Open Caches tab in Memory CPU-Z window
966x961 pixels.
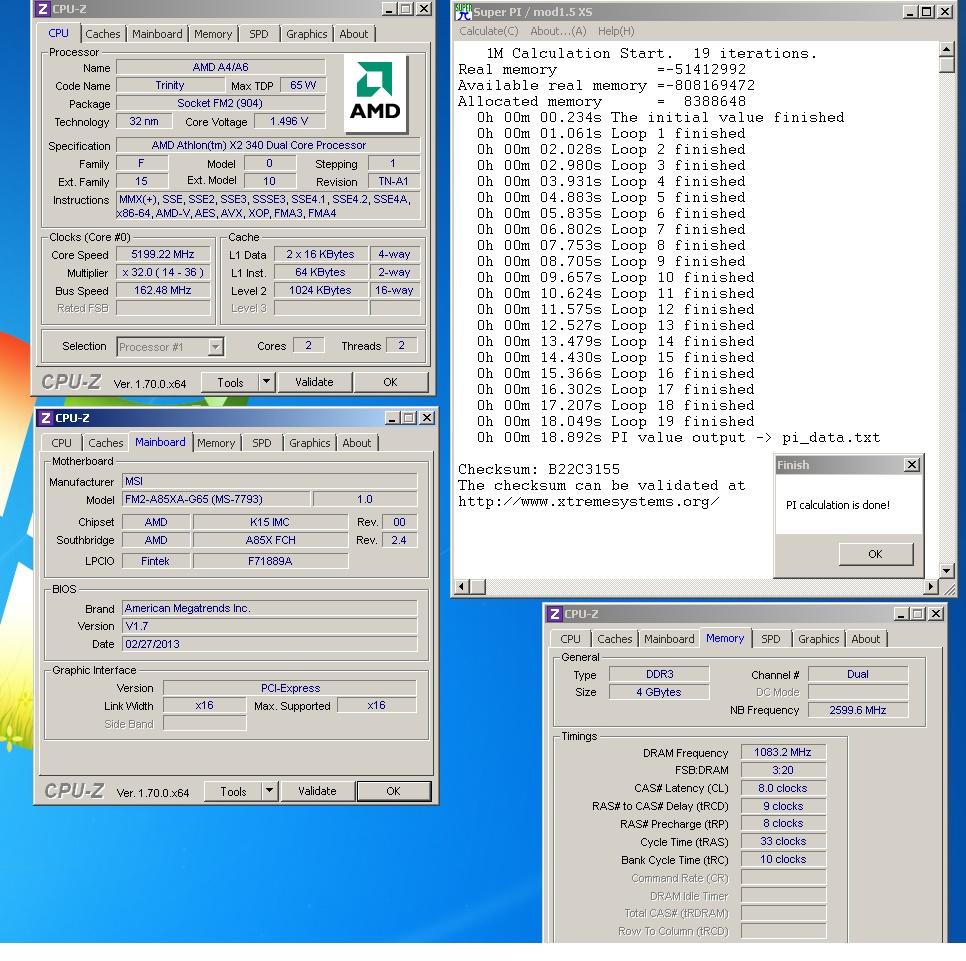[615, 639]
